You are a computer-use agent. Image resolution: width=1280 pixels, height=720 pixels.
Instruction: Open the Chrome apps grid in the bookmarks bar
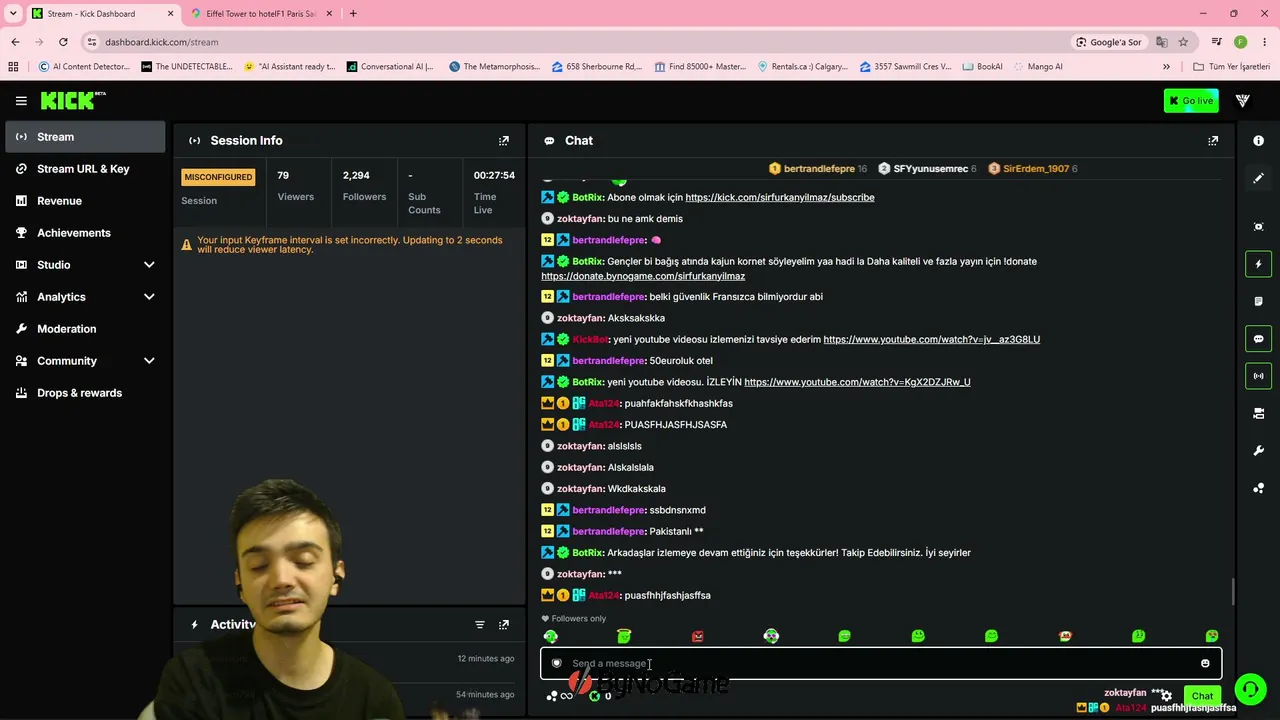pos(13,67)
